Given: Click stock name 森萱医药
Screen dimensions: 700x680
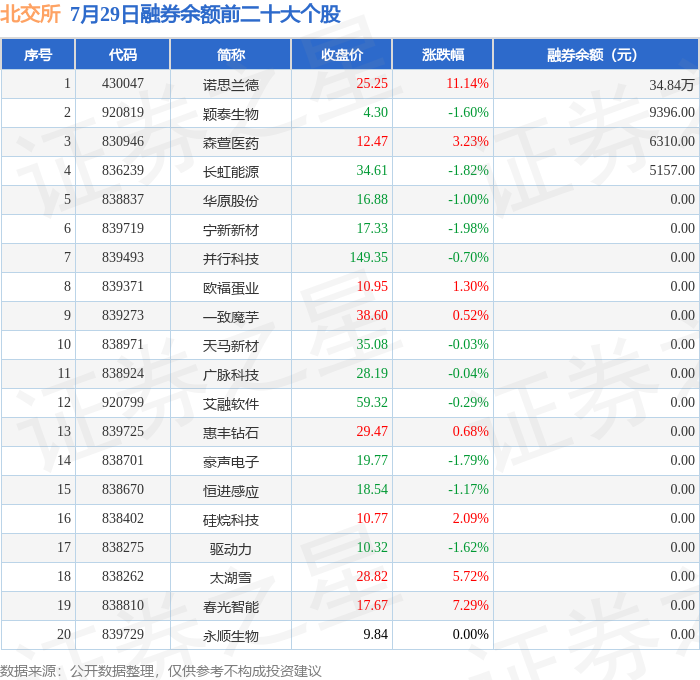Looking at the screenshot, I should click(231, 143).
